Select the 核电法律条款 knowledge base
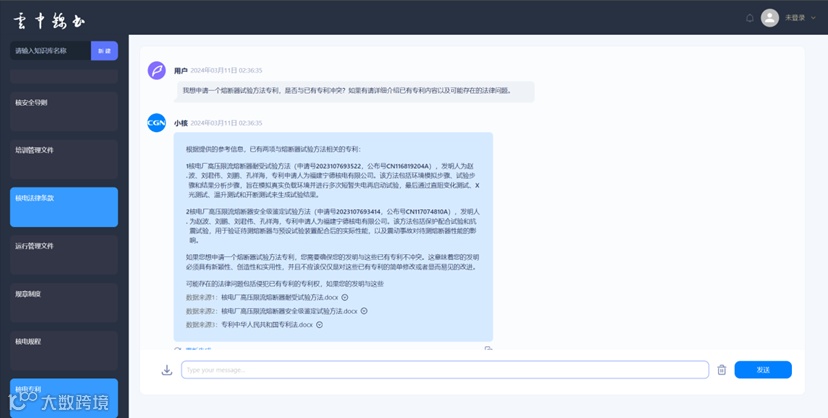 pyautogui.click(x=64, y=207)
